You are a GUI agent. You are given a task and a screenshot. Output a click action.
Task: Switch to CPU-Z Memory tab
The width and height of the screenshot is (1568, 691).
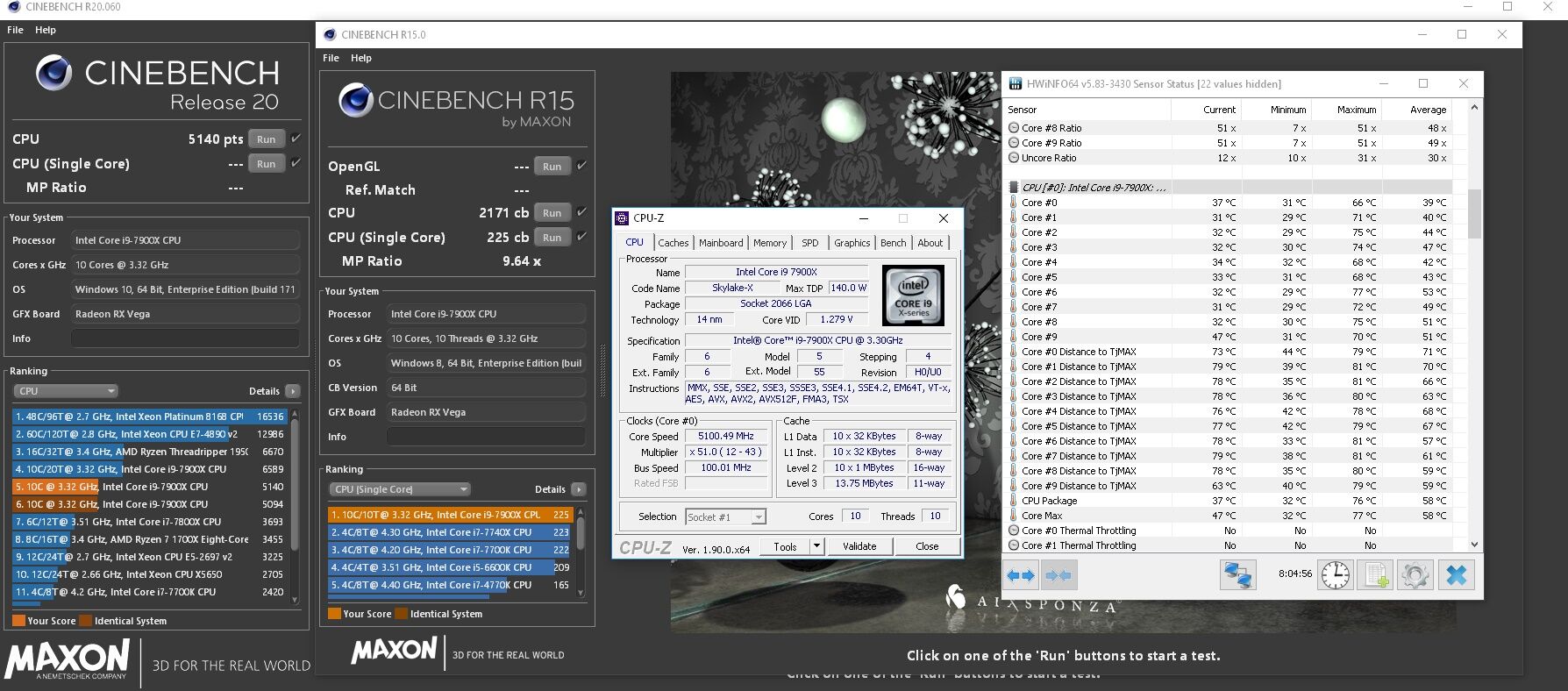pos(770,243)
